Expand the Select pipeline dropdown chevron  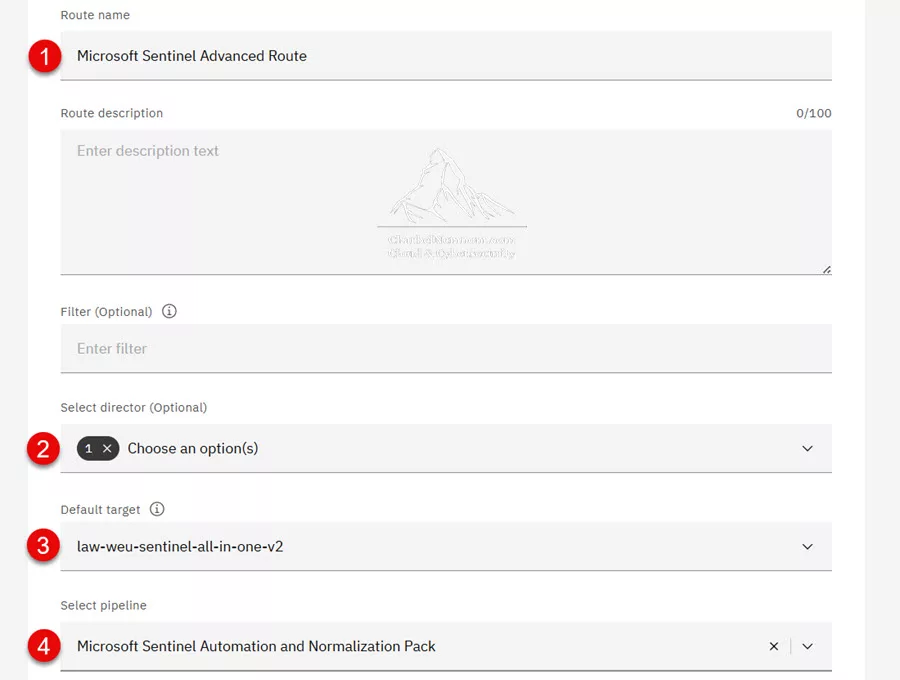(807, 646)
